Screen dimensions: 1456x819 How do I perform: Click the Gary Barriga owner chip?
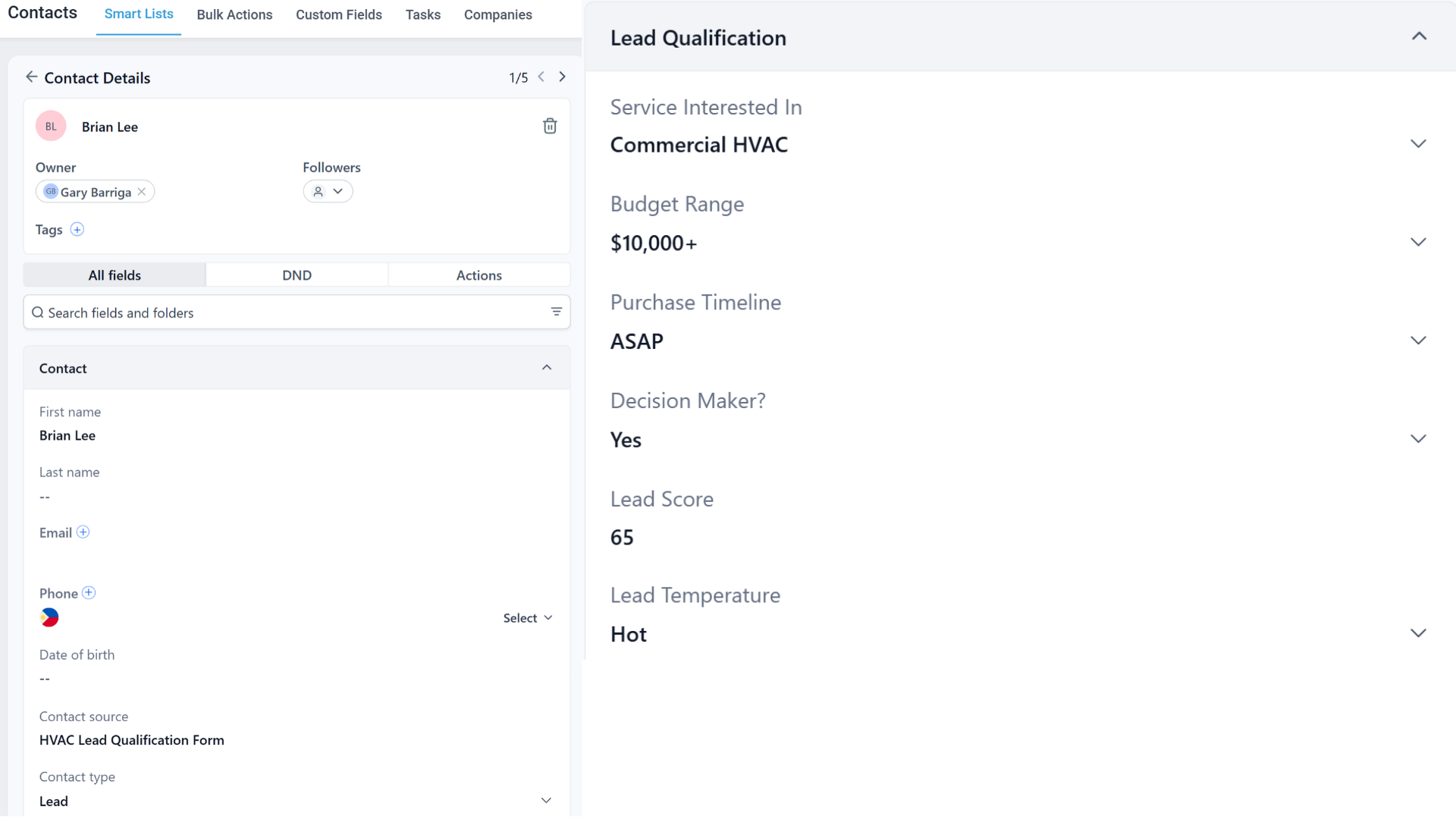(95, 192)
